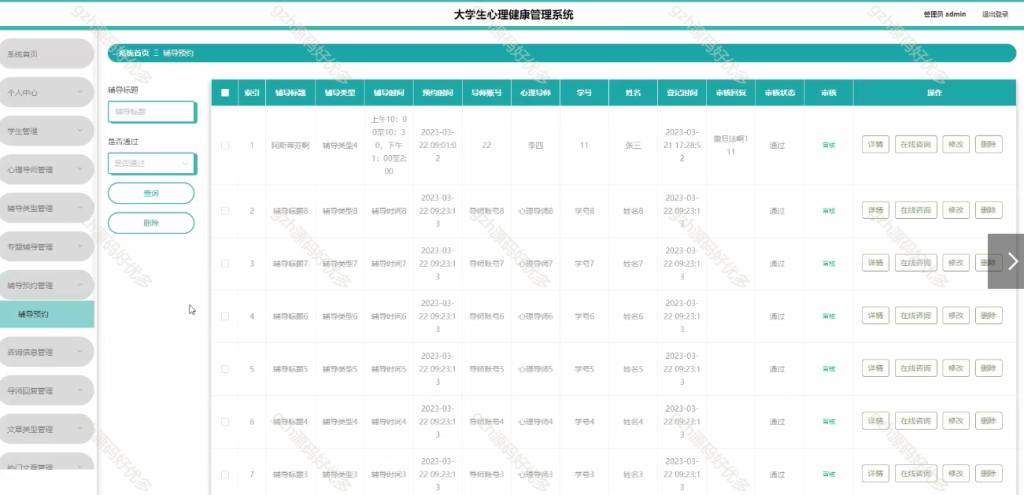The width and height of the screenshot is (1024, 495).
Task: Check the checkbox for row 辅导标题3
Action: (225, 474)
